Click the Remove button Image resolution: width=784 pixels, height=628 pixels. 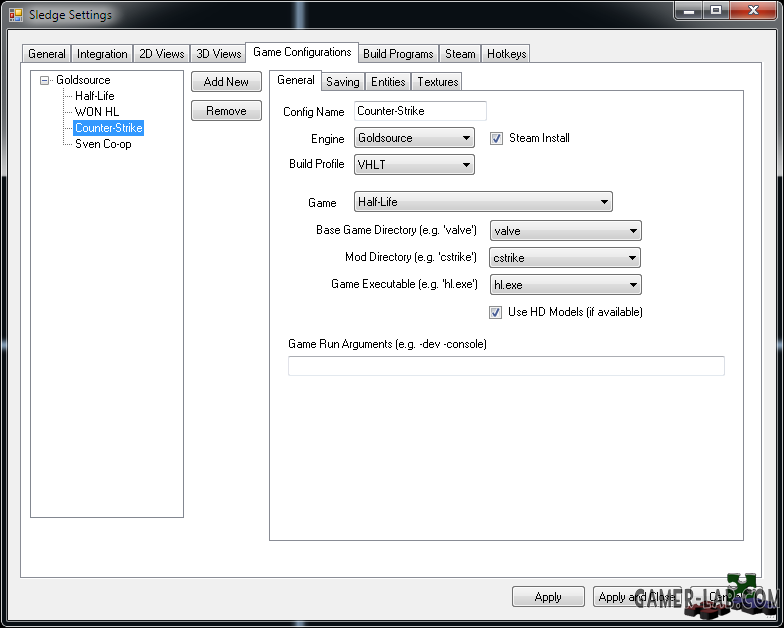226,110
